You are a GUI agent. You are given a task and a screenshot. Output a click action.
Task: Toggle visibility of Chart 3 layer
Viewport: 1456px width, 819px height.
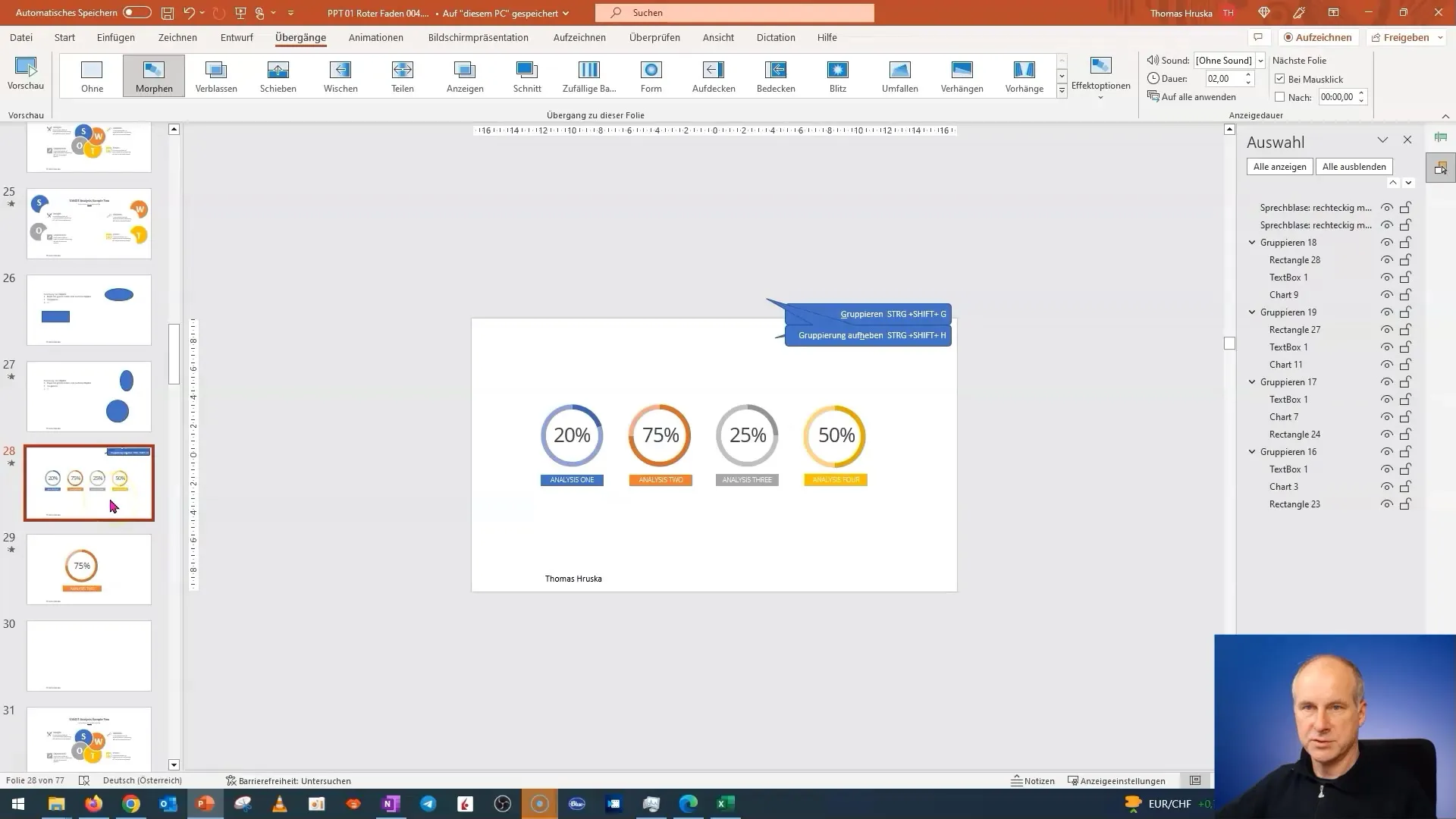1388,487
